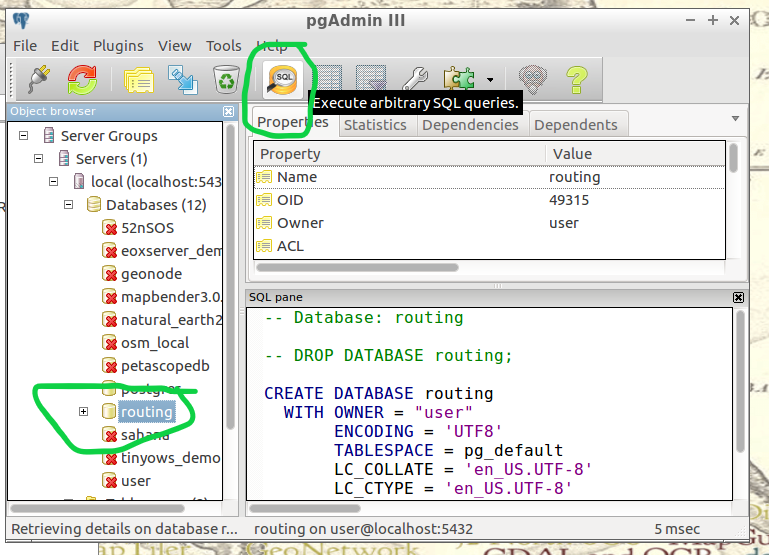Viewport: 769px width, 555px height.
Task: Refresh the selected object
Action: 82,79
